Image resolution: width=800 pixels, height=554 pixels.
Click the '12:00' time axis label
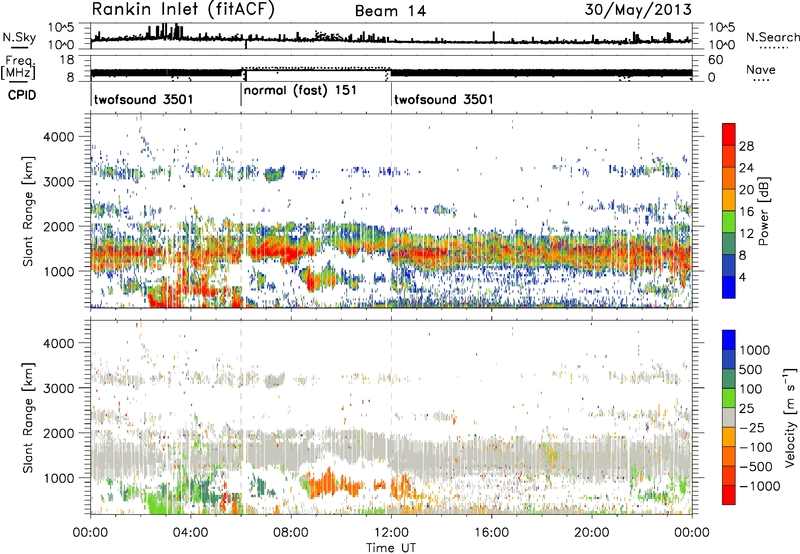pos(391,533)
